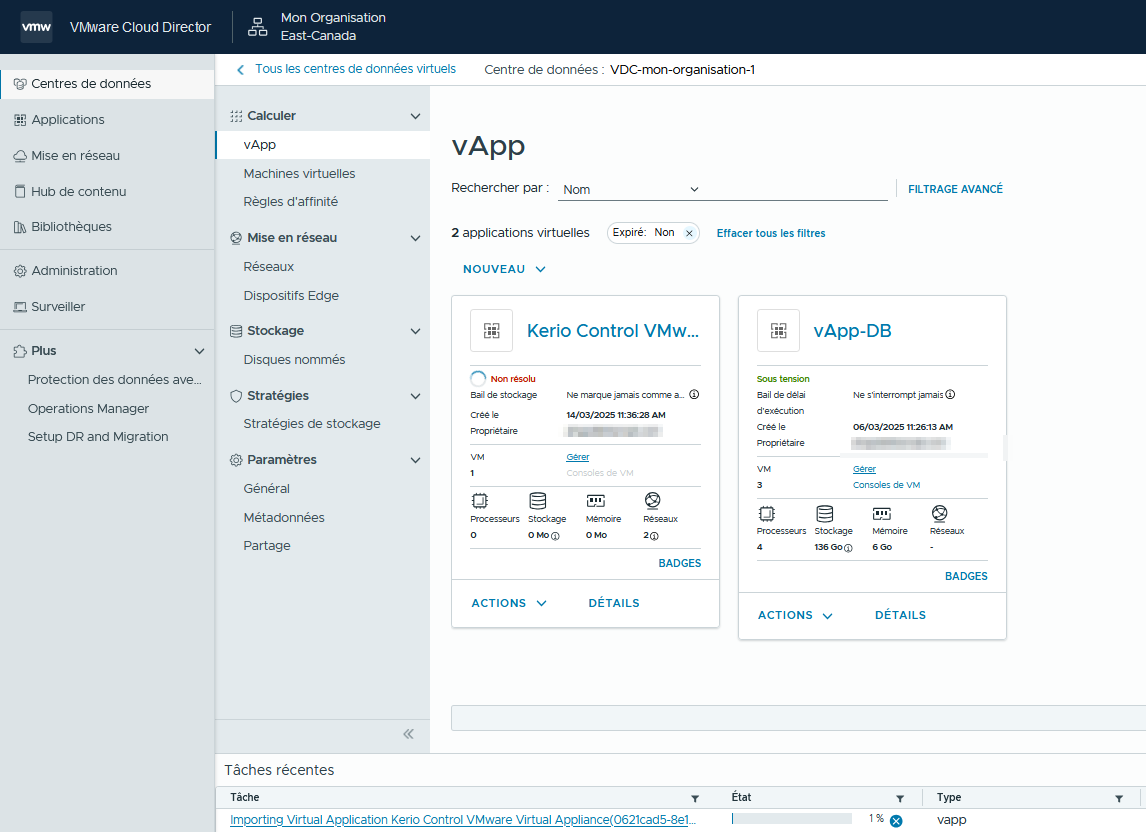Remove the Expiré: Non filter chip
This screenshot has height=832, width=1146.
click(x=689, y=233)
